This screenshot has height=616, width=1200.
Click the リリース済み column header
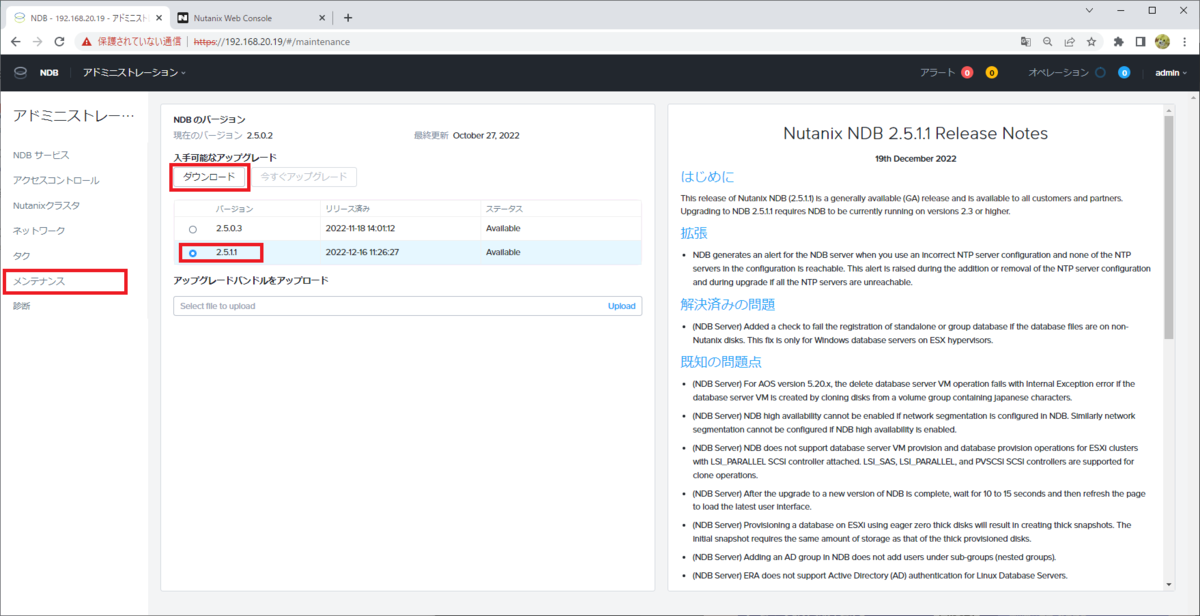point(348,209)
